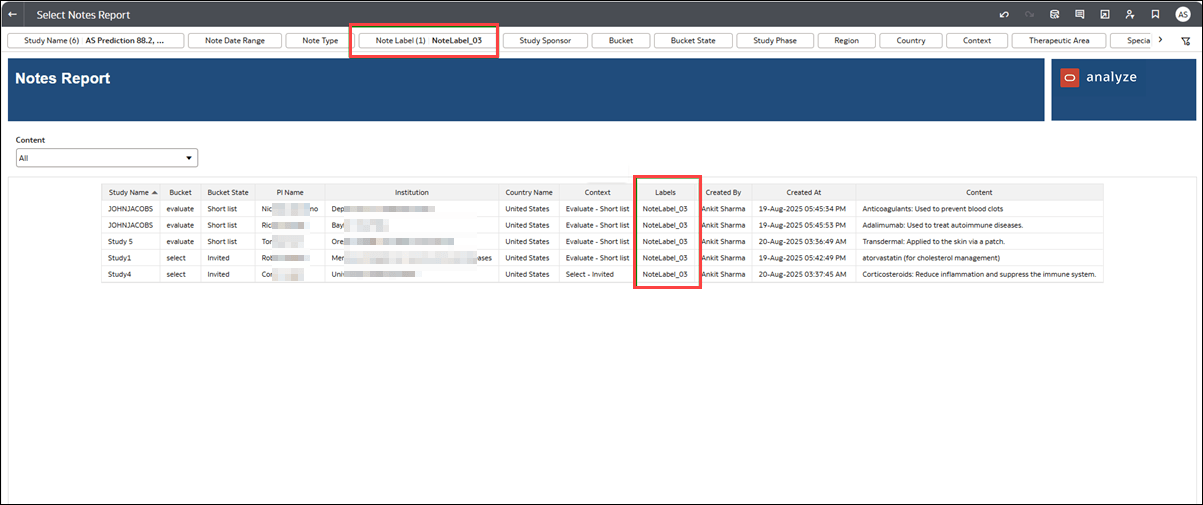Click the 20-Aug-2025 03:36:49 AM cell
Screen dimensions: 1203x505
(804, 241)
